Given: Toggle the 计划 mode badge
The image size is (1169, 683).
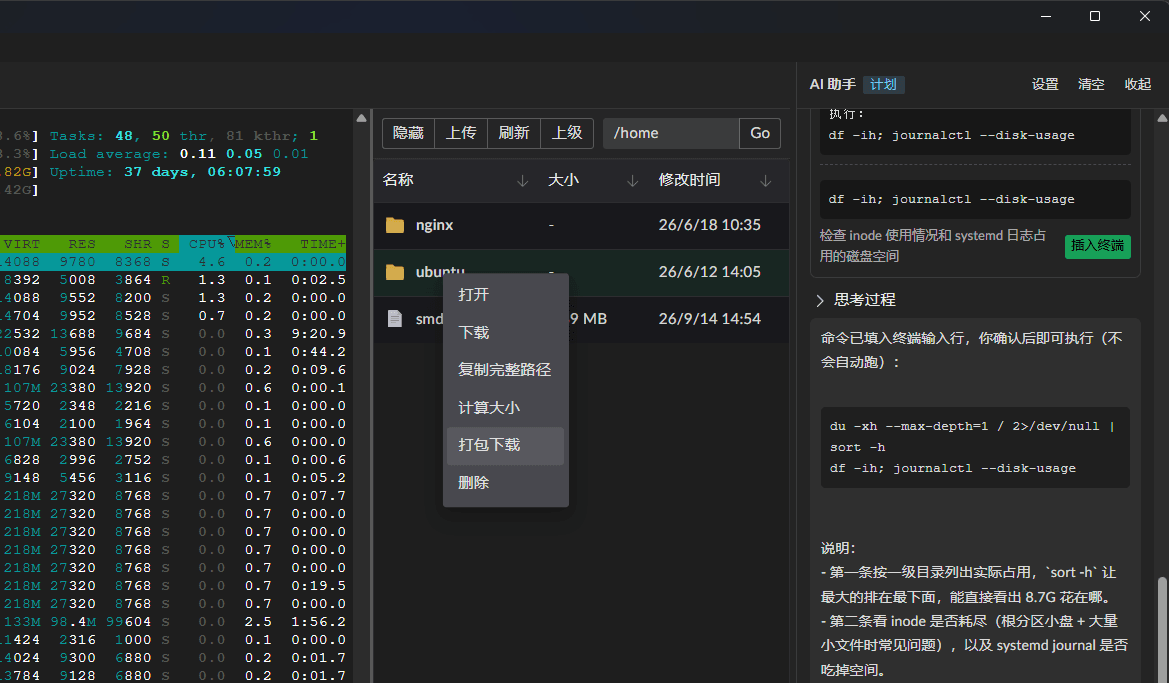Looking at the screenshot, I should 884,85.
